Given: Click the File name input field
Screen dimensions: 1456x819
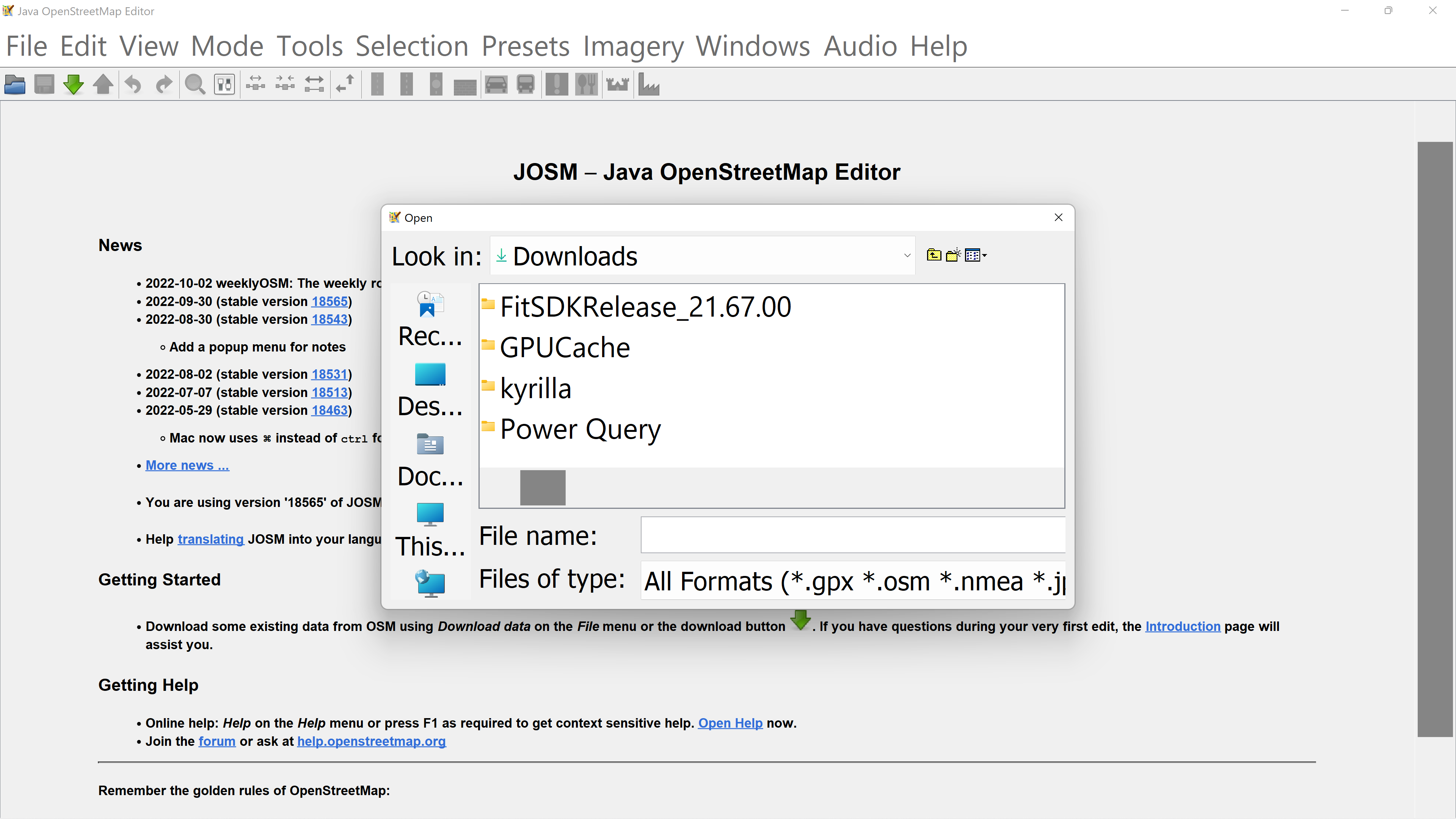Looking at the screenshot, I should tap(852, 535).
